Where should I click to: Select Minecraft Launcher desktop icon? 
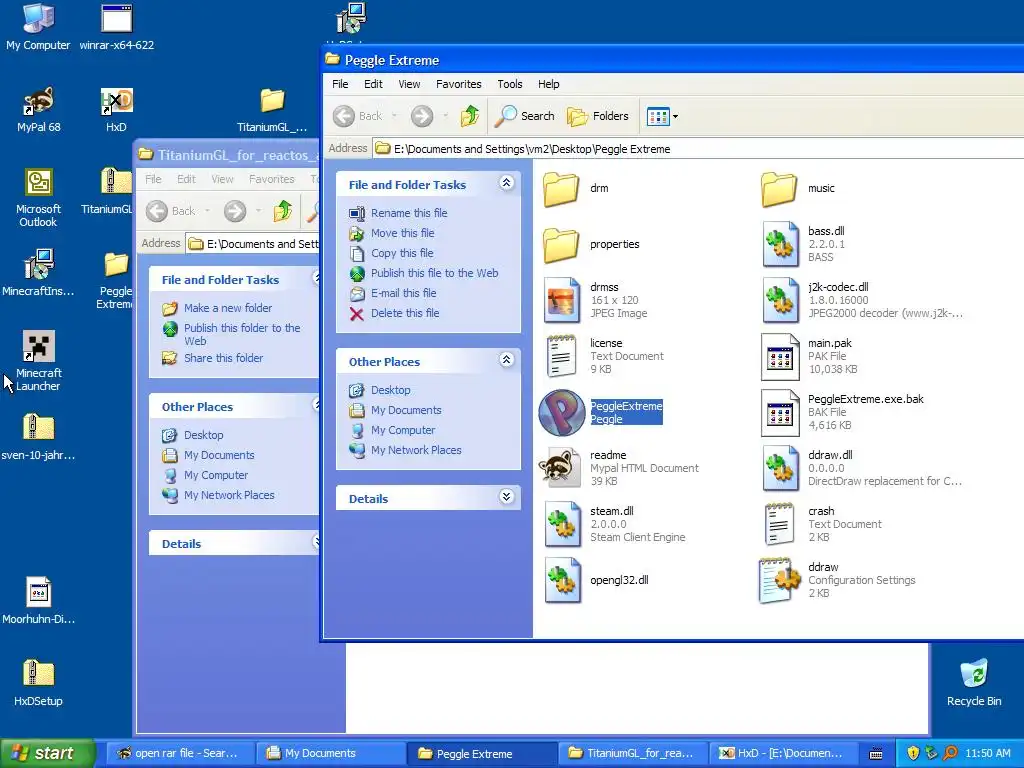click(38, 360)
